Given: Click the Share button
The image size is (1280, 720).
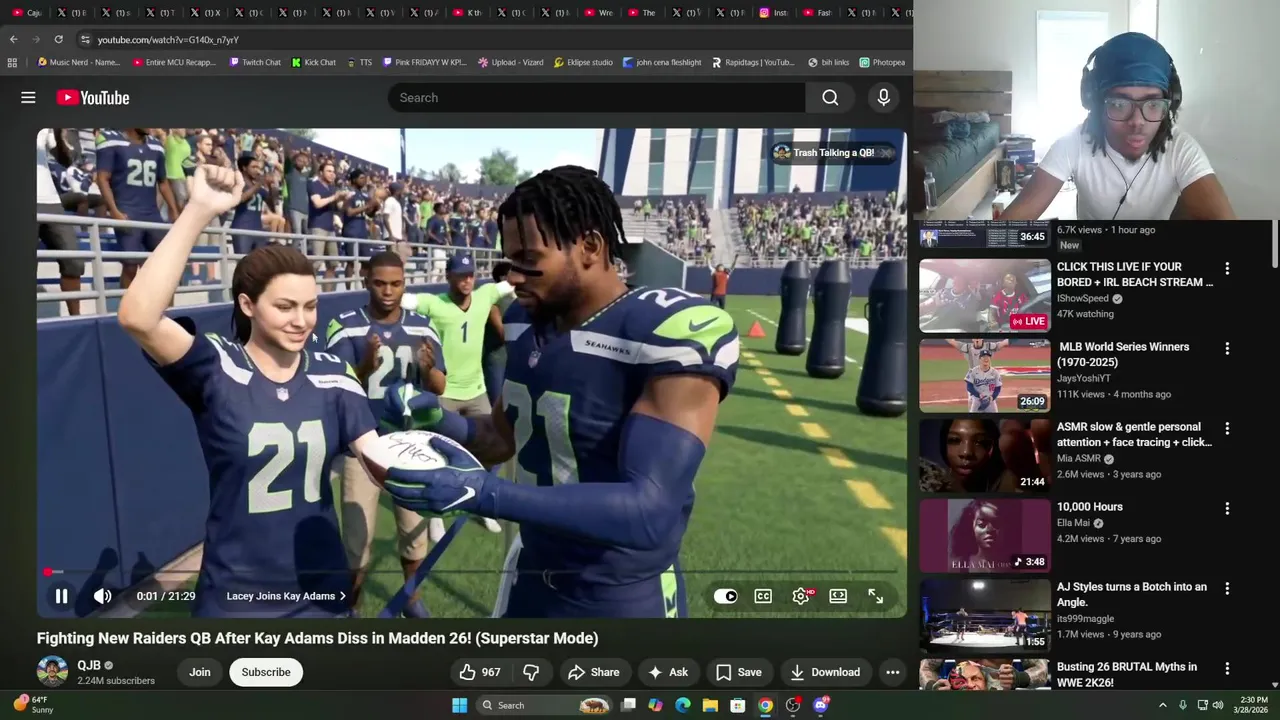Looking at the screenshot, I should 593,672.
